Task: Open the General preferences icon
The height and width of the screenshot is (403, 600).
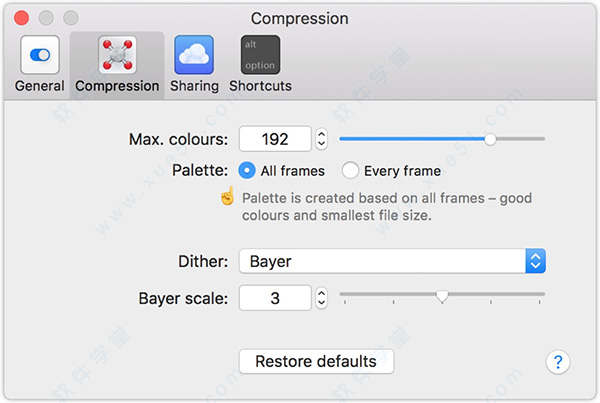Action: [39, 55]
